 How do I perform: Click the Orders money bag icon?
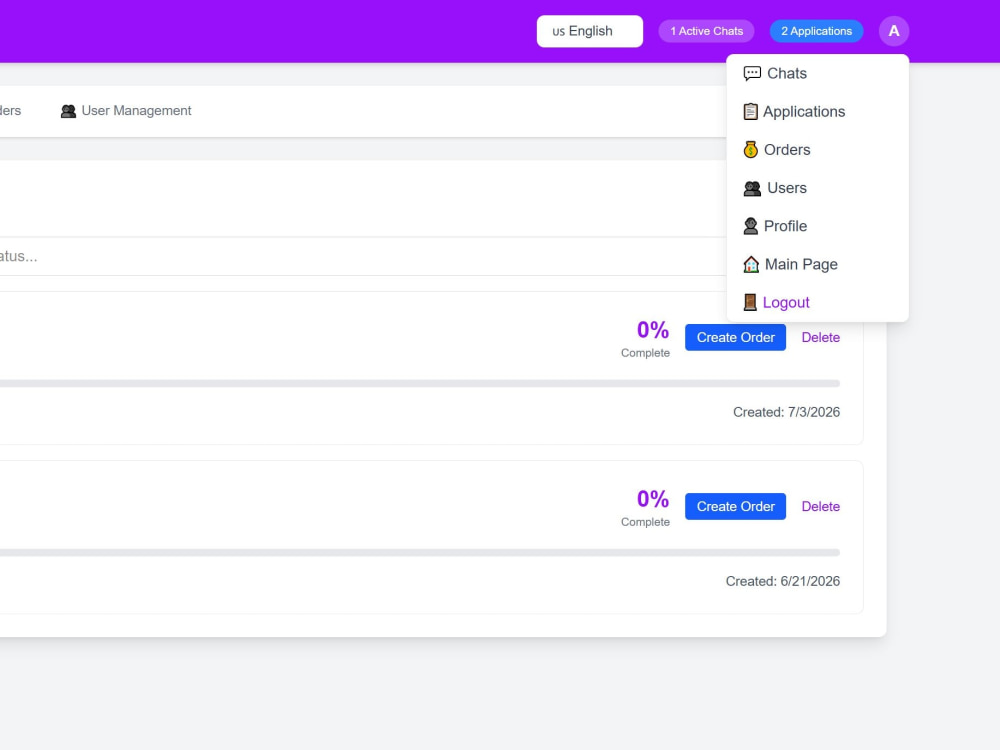[751, 150]
